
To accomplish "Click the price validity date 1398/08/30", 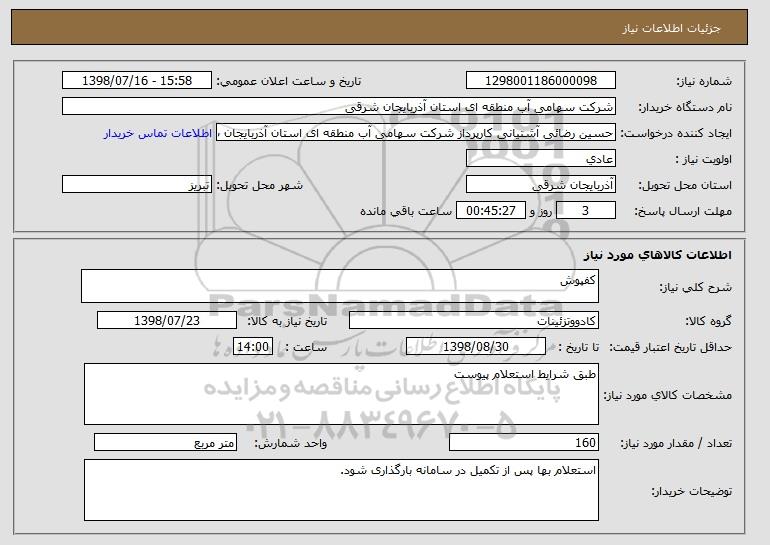I will click(476, 347).
